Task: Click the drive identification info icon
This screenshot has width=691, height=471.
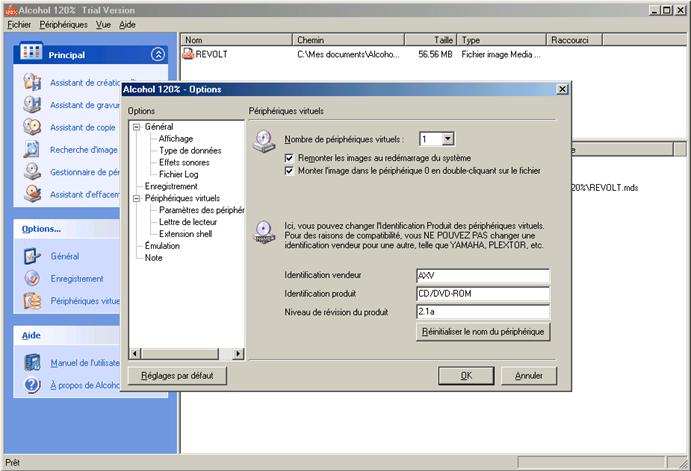Action: (264, 232)
